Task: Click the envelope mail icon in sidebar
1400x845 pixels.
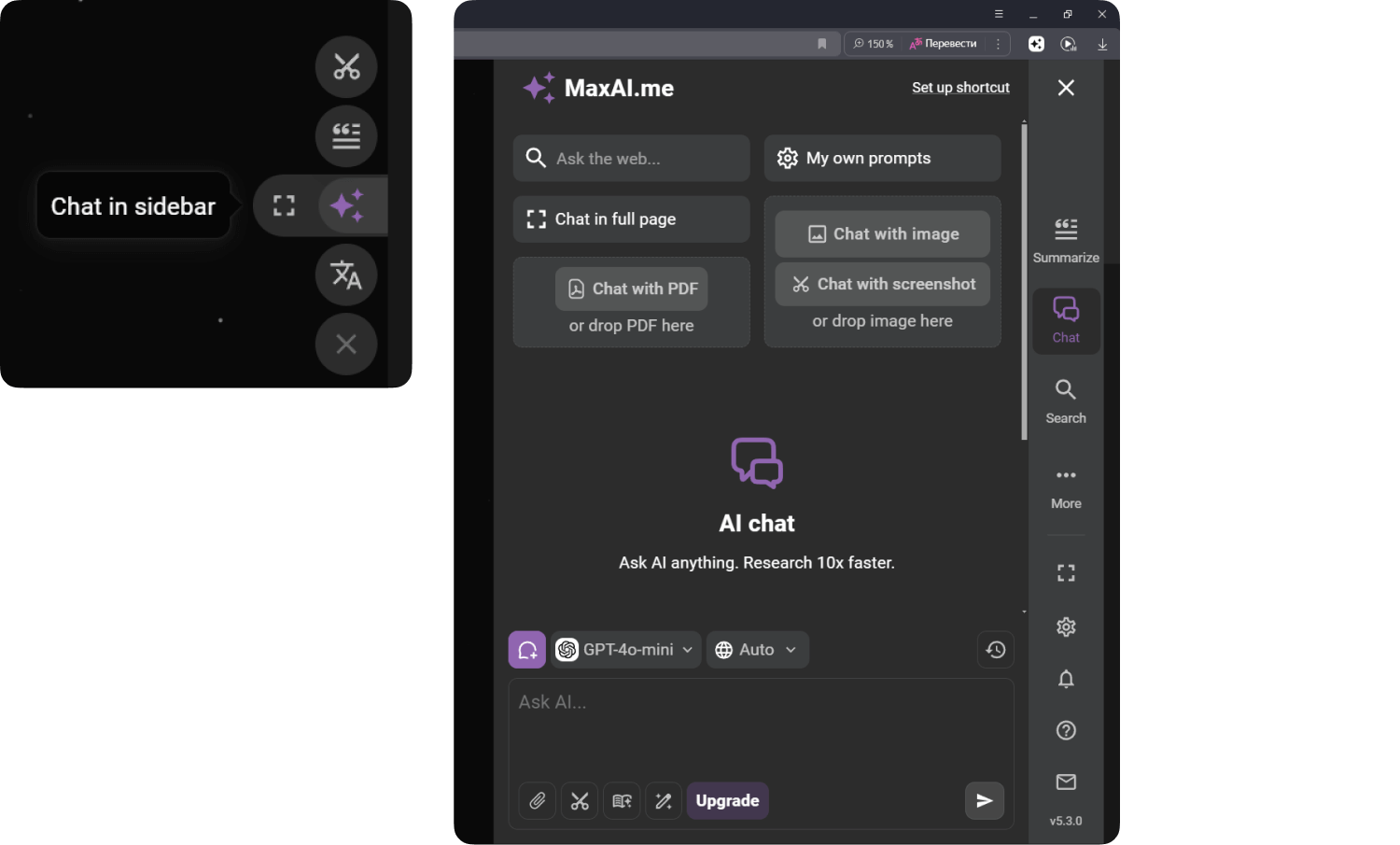Action: click(x=1066, y=782)
